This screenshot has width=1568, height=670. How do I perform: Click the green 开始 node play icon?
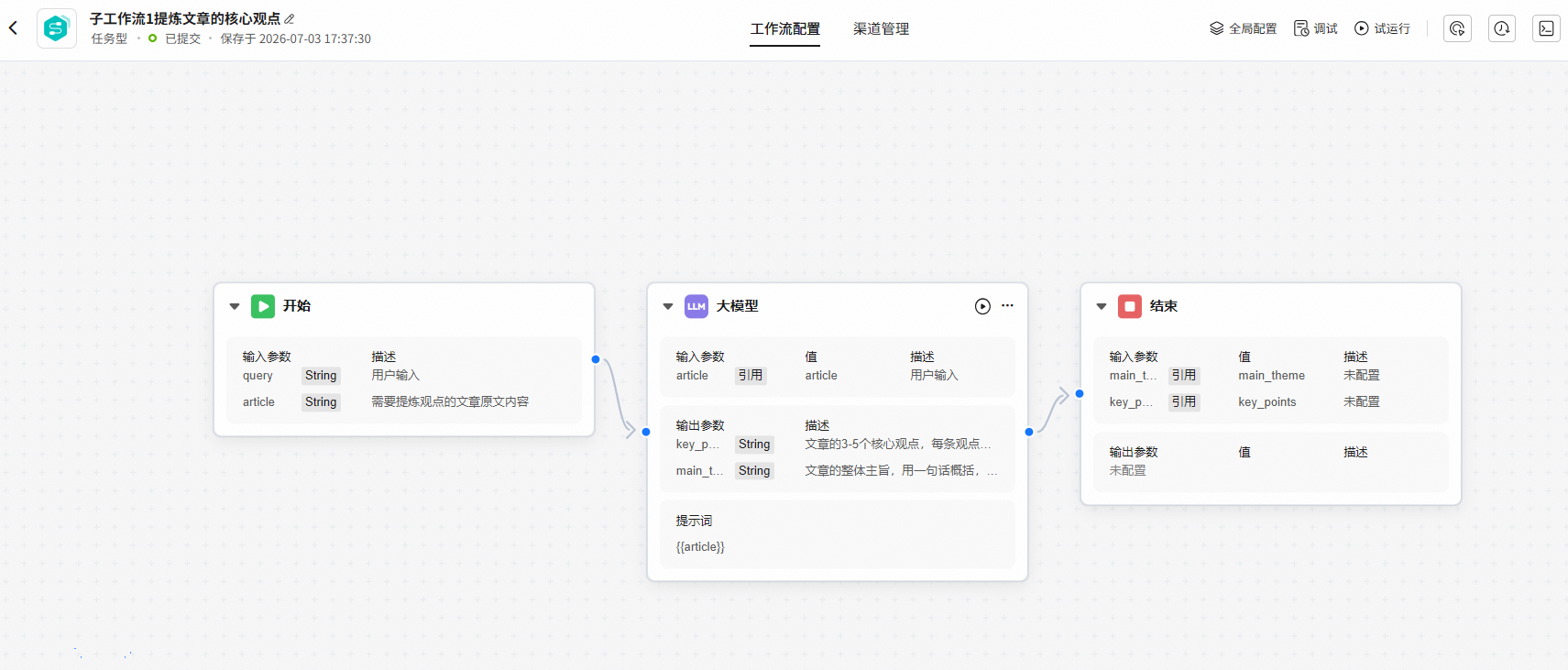(x=263, y=306)
